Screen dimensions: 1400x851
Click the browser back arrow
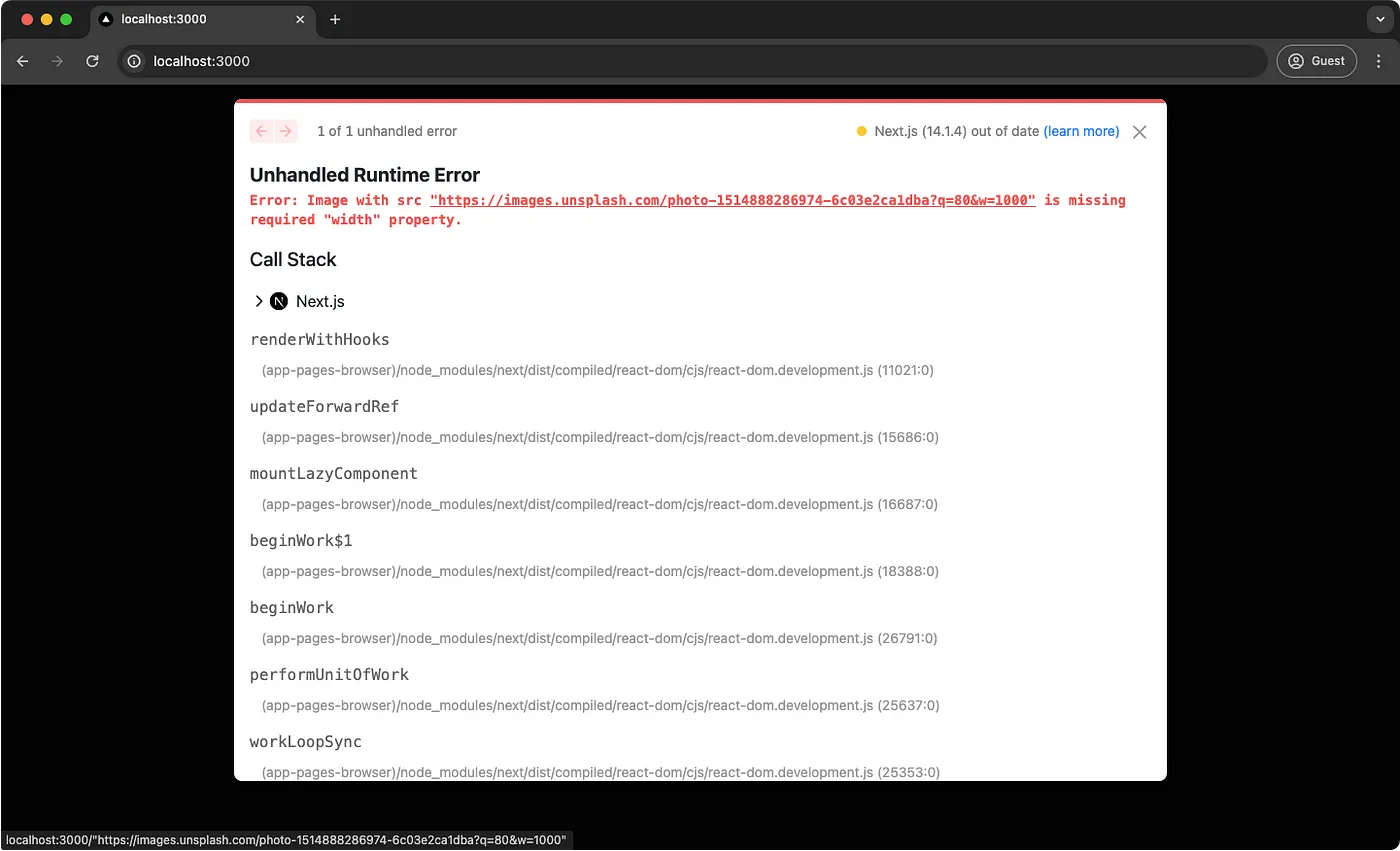coord(23,61)
